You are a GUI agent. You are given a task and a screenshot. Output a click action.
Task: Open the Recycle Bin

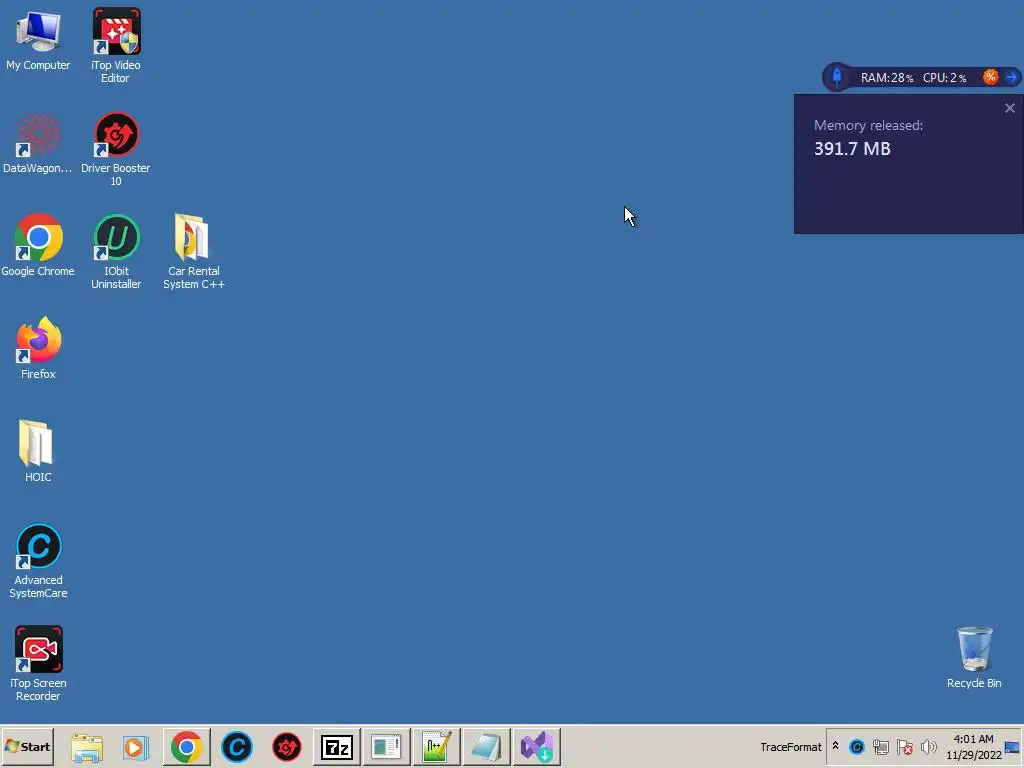pyautogui.click(x=974, y=657)
